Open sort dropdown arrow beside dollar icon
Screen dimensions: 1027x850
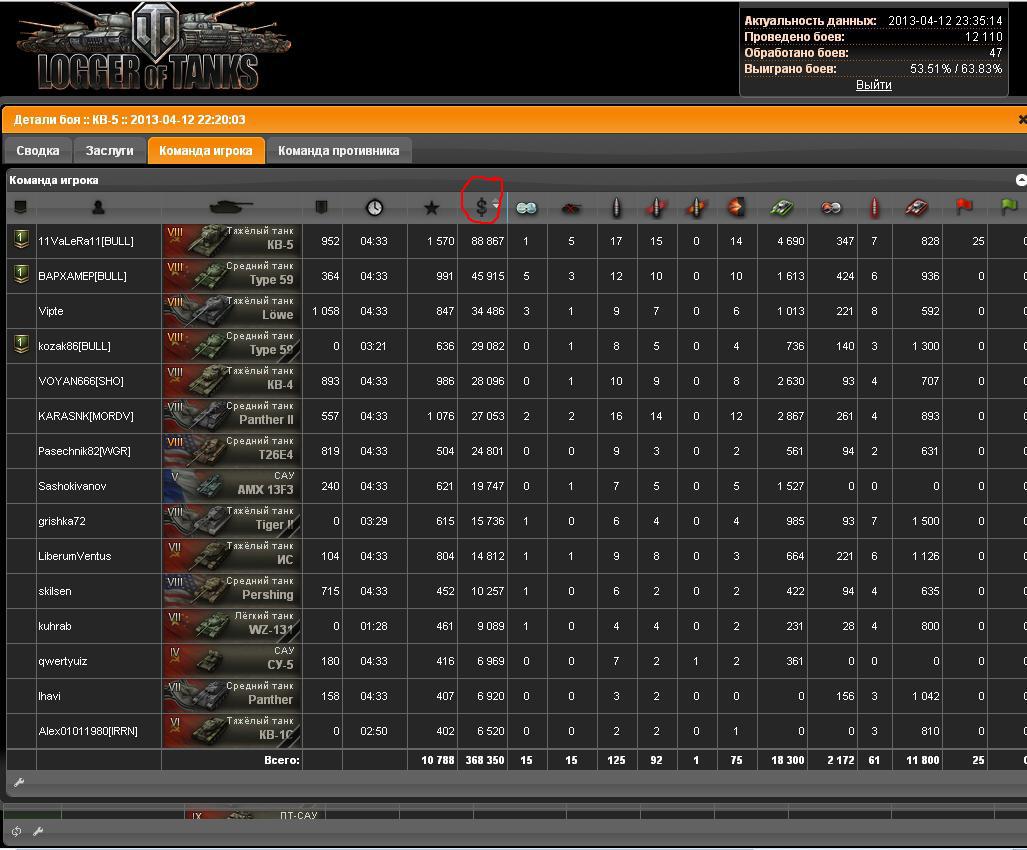[x=496, y=206]
